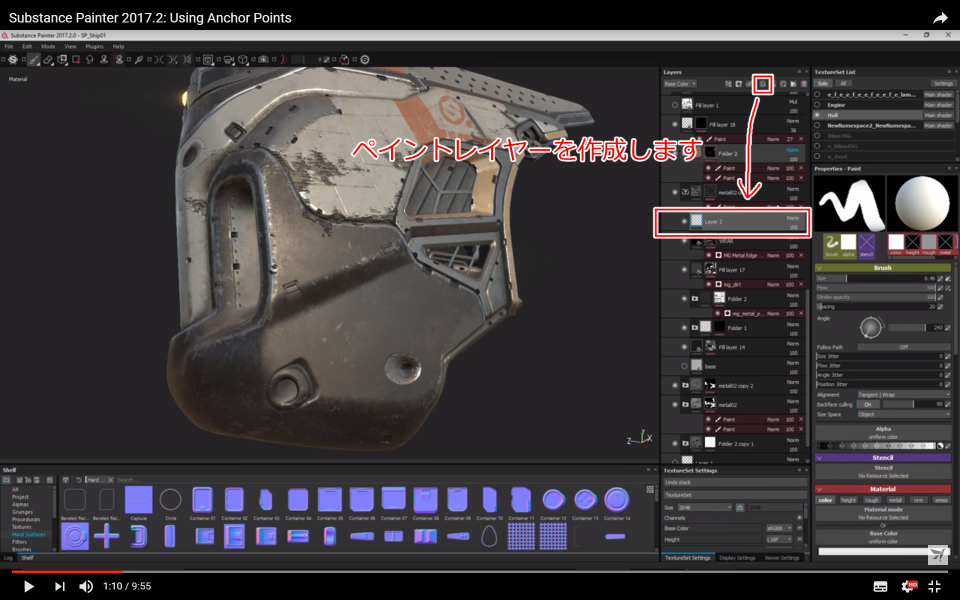Select the Paint brush tool in toolbar
The height and width of the screenshot is (600, 960).
pyautogui.click(x=34, y=59)
